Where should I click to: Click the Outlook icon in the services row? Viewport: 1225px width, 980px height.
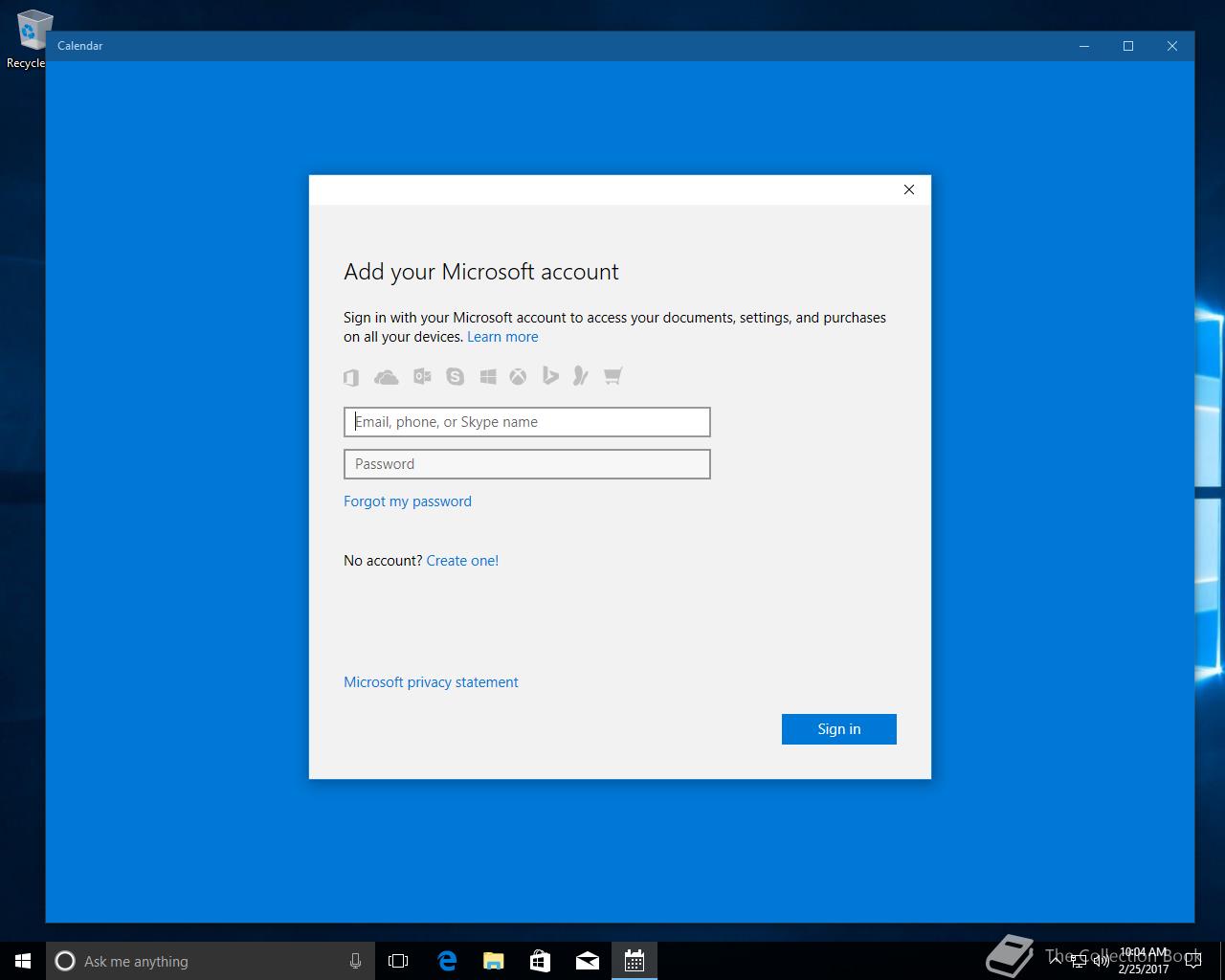point(422,376)
